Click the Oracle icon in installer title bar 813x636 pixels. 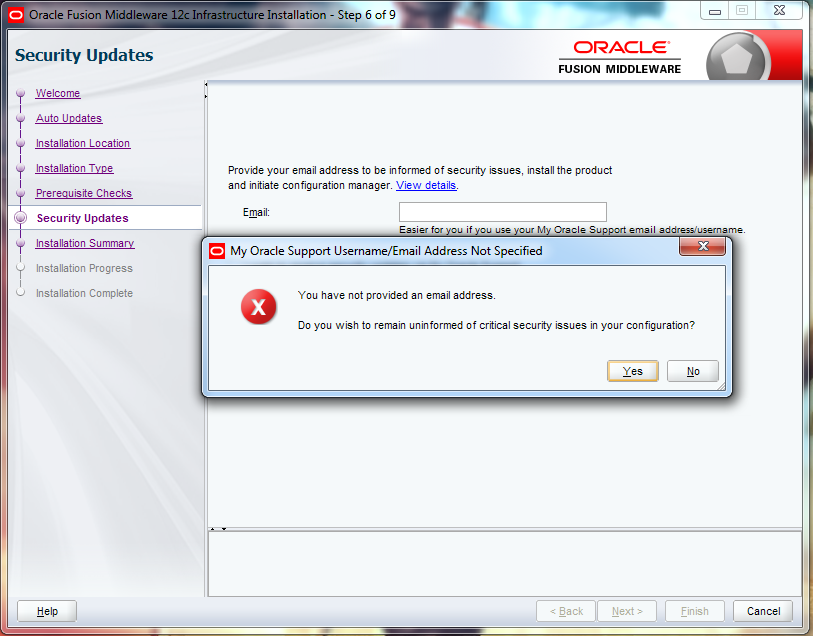click(16, 15)
